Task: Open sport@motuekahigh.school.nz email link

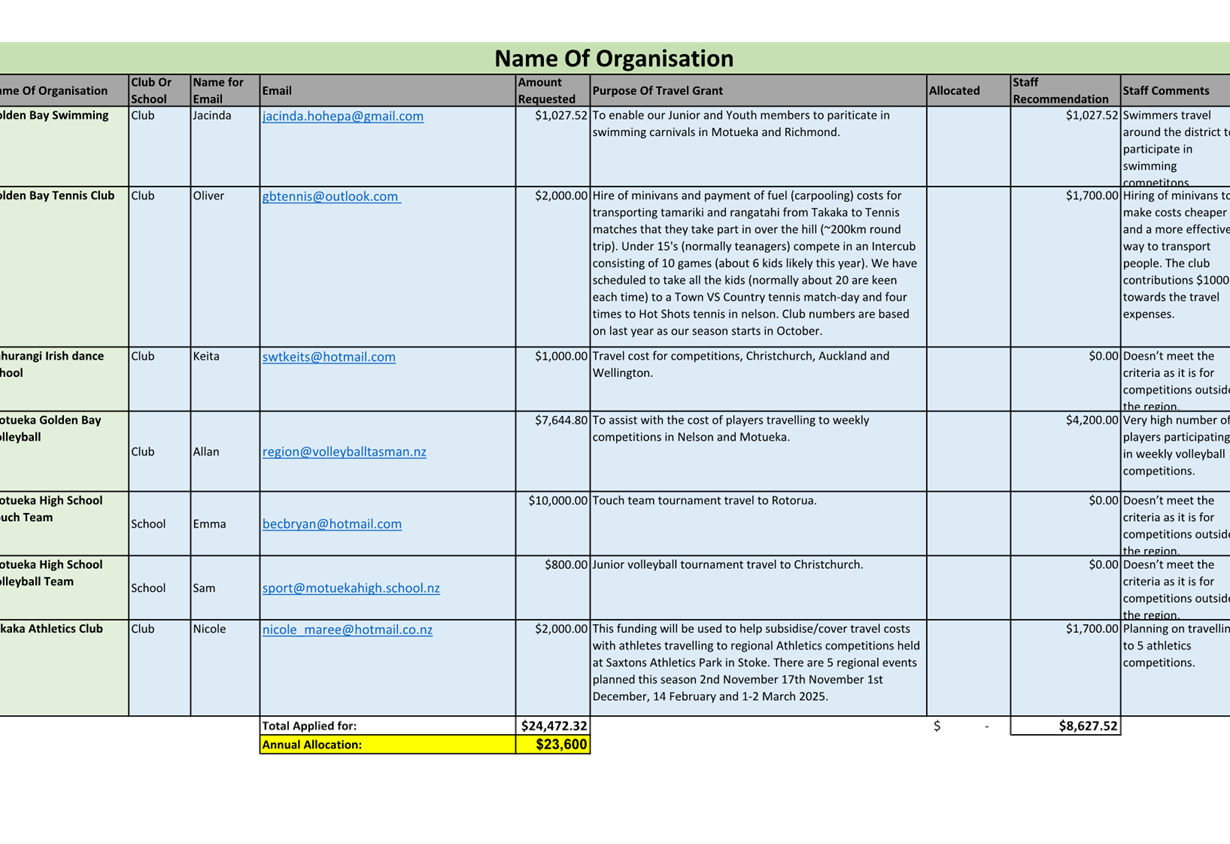Action: 351,587
